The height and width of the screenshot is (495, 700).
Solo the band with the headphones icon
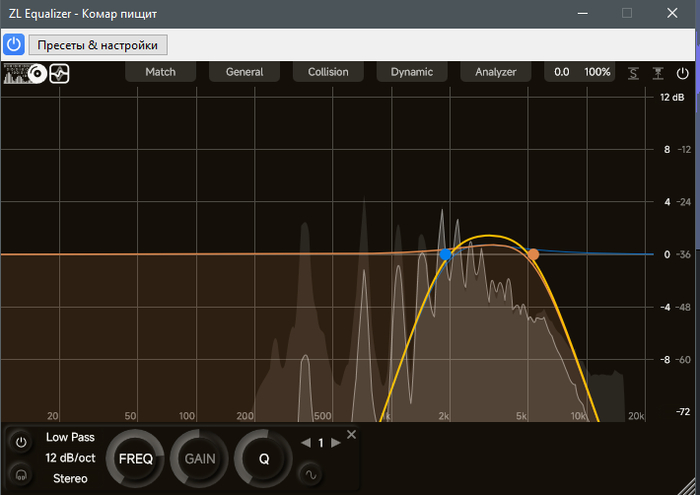click(x=21, y=474)
